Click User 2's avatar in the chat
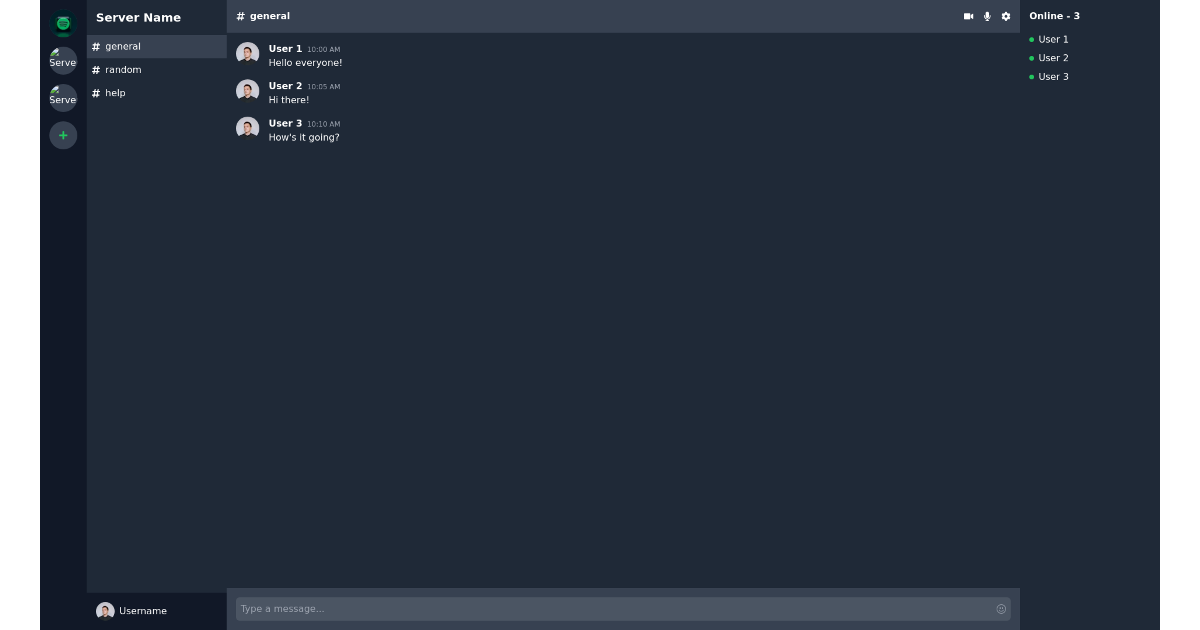 pyautogui.click(x=247, y=90)
